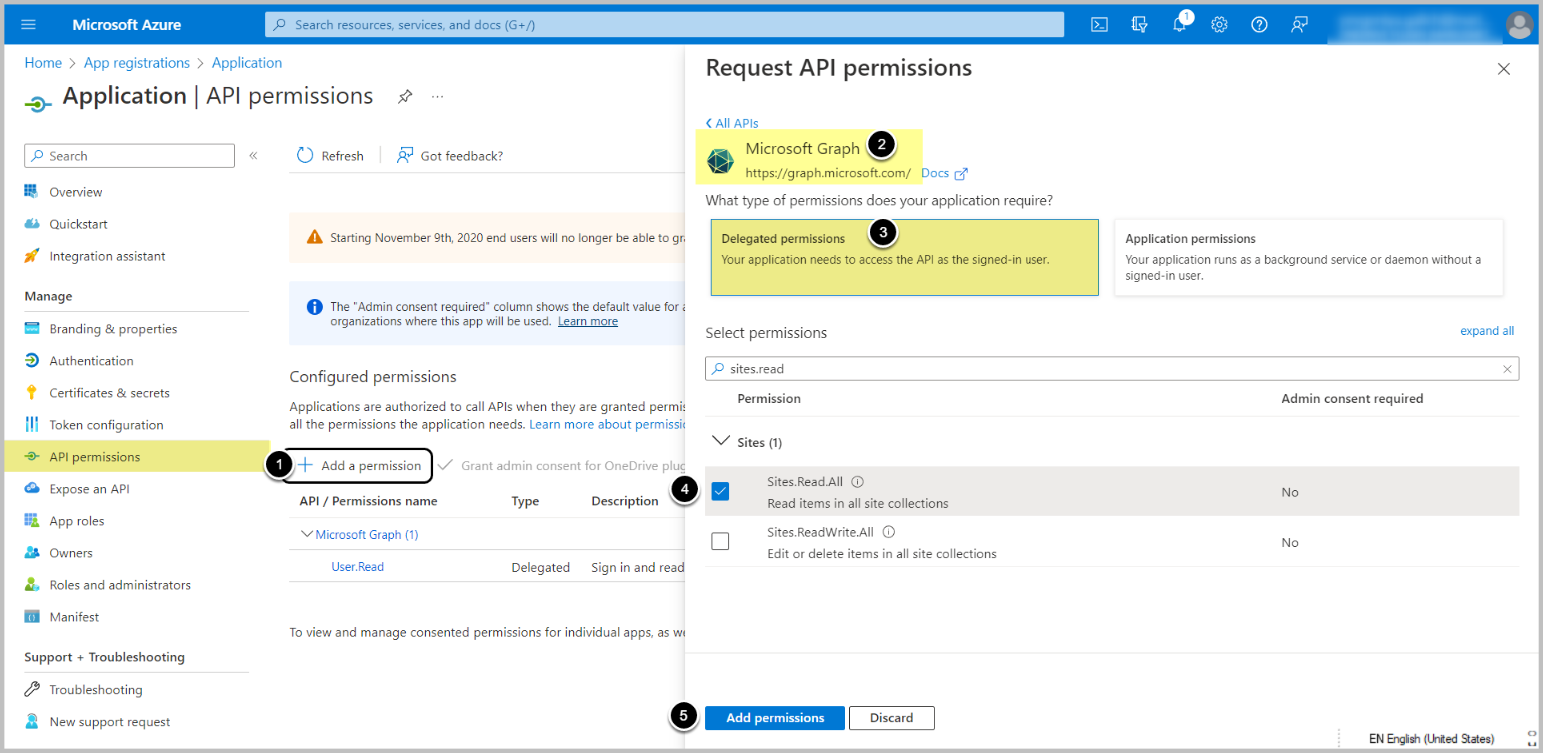This screenshot has width=1543, height=753.
Task: Click the Add permissions button
Action: coord(775,718)
